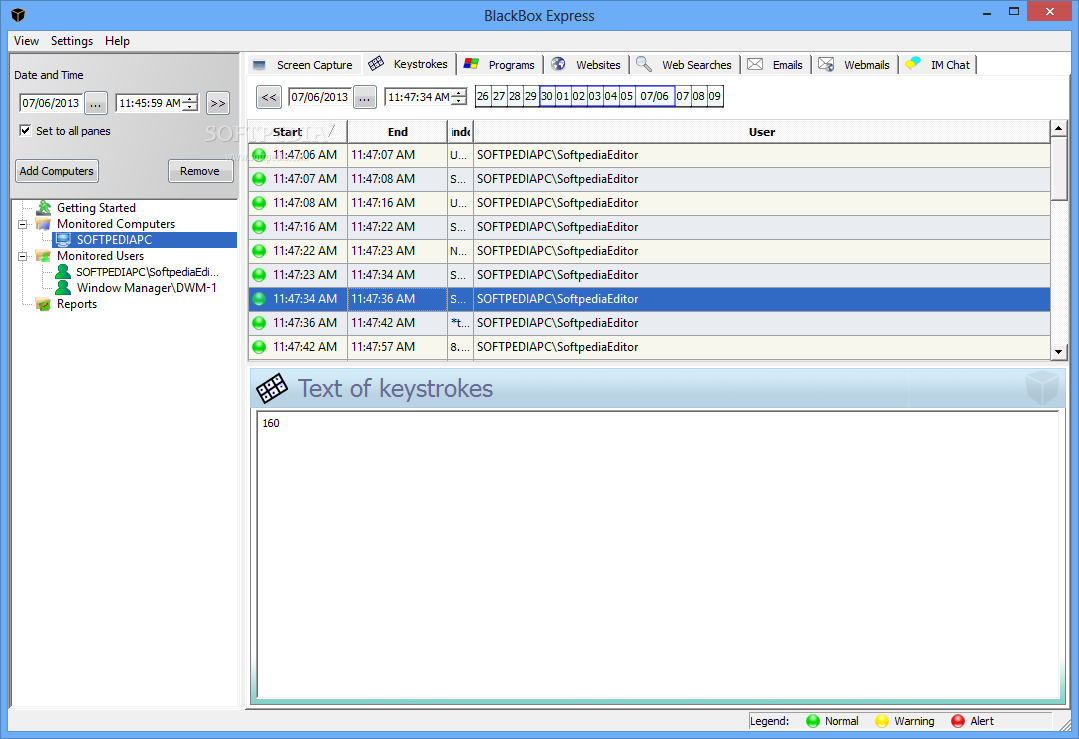1079x739 pixels.
Task: Switch to the Web Searches tab
Action: [x=685, y=65]
